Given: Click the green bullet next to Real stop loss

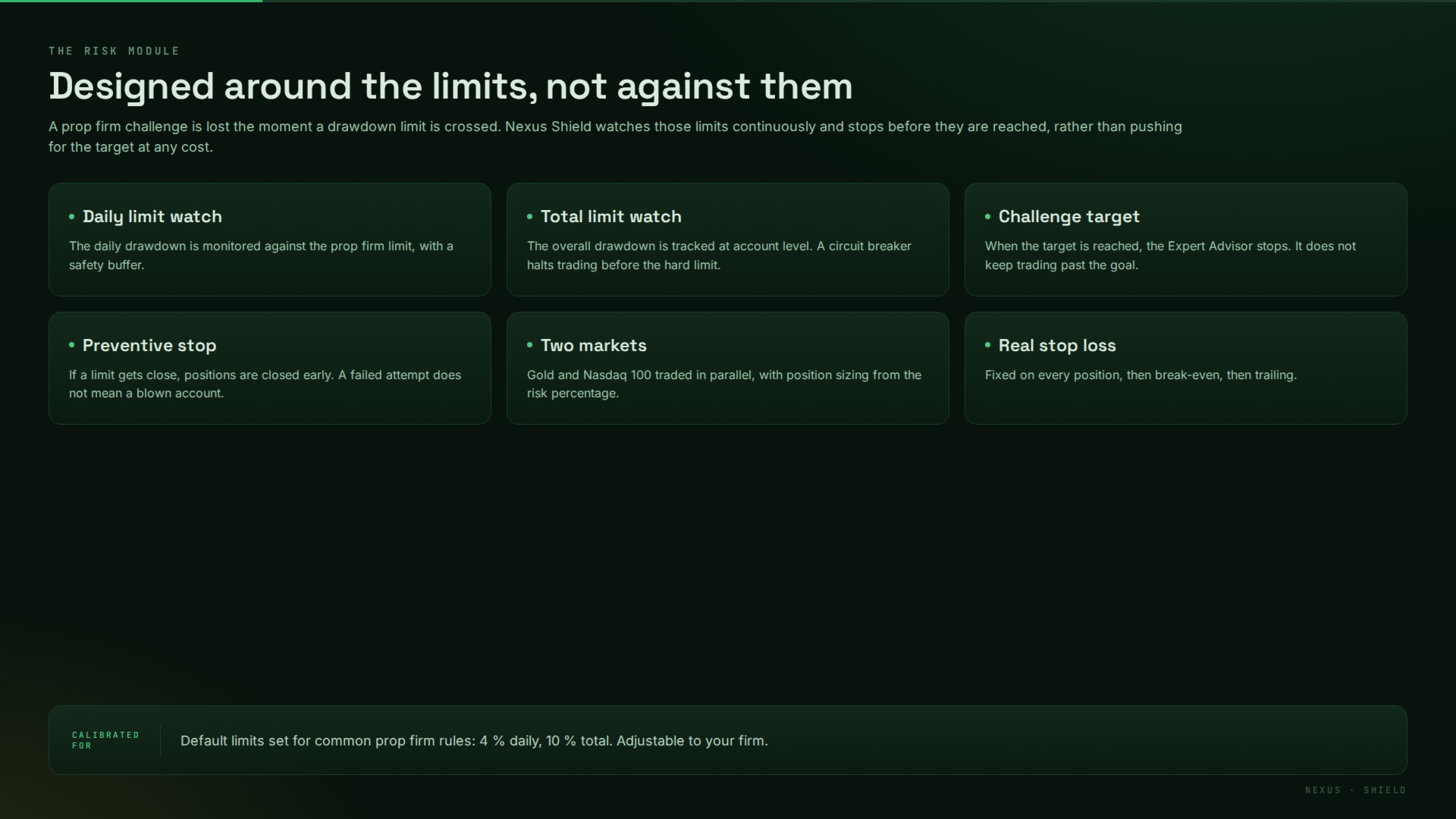Looking at the screenshot, I should pos(988,345).
